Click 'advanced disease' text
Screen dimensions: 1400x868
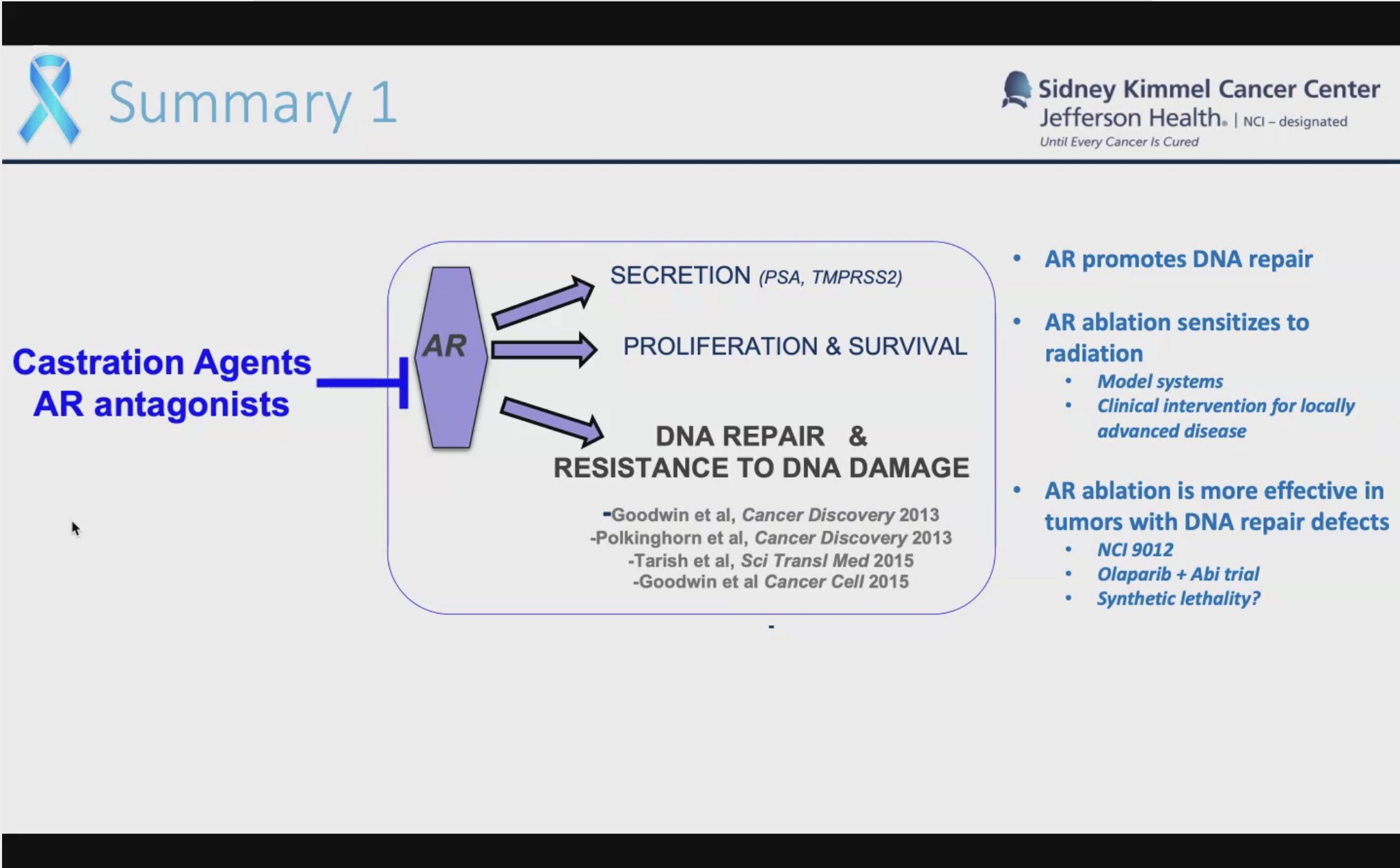click(x=1172, y=431)
